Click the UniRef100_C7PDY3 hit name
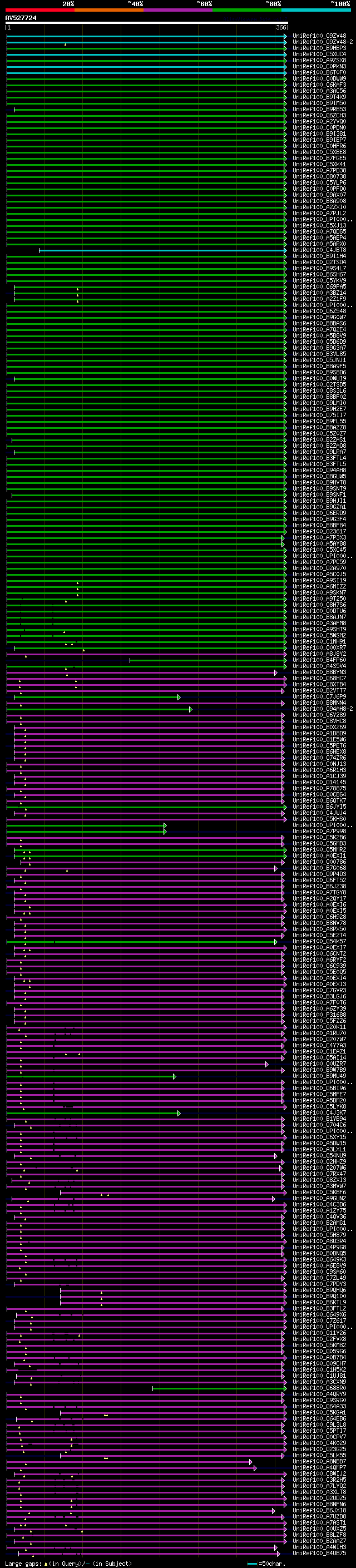The height and width of the screenshot is (1568, 356). point(319,1284)
